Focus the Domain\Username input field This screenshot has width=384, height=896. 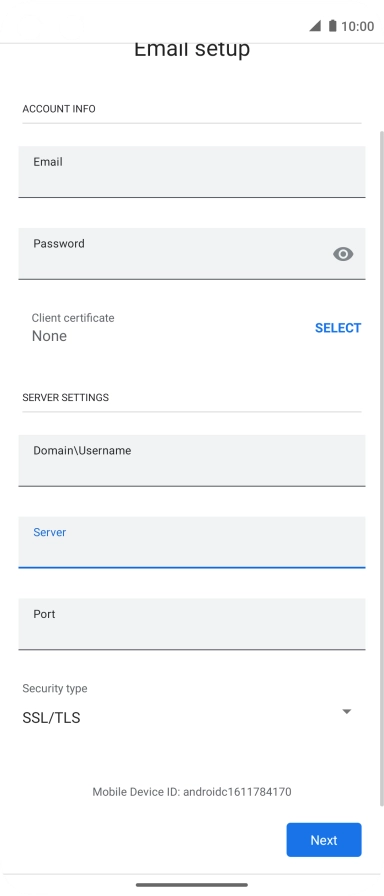[x=192, y=461]
